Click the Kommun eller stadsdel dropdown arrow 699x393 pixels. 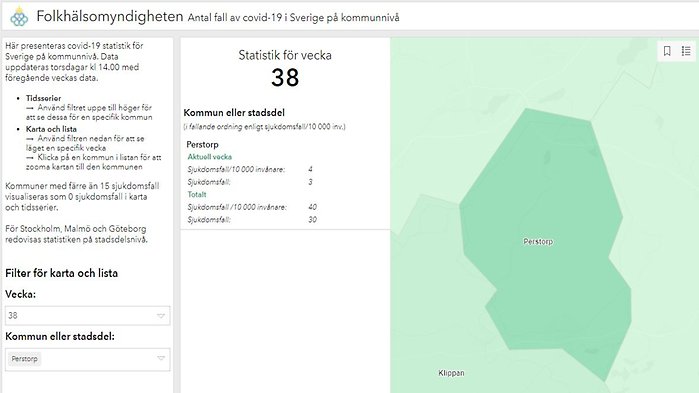tap(160, 358)
